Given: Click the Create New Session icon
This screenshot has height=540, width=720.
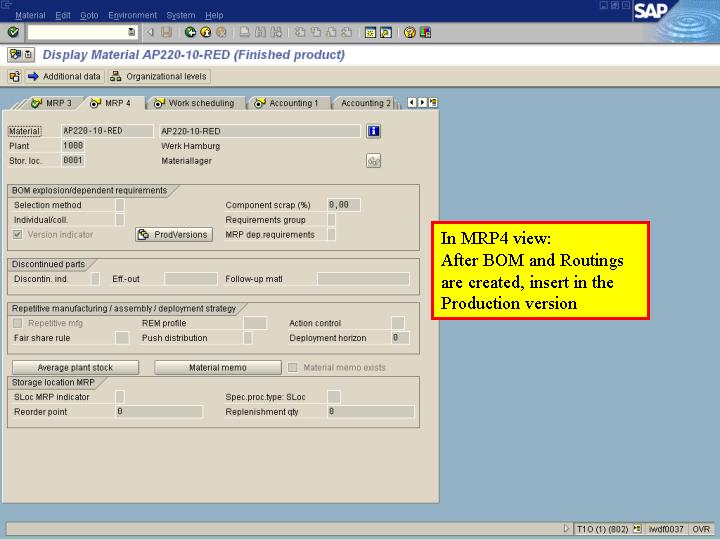Looking at the screenshot, I should (370, 32).
